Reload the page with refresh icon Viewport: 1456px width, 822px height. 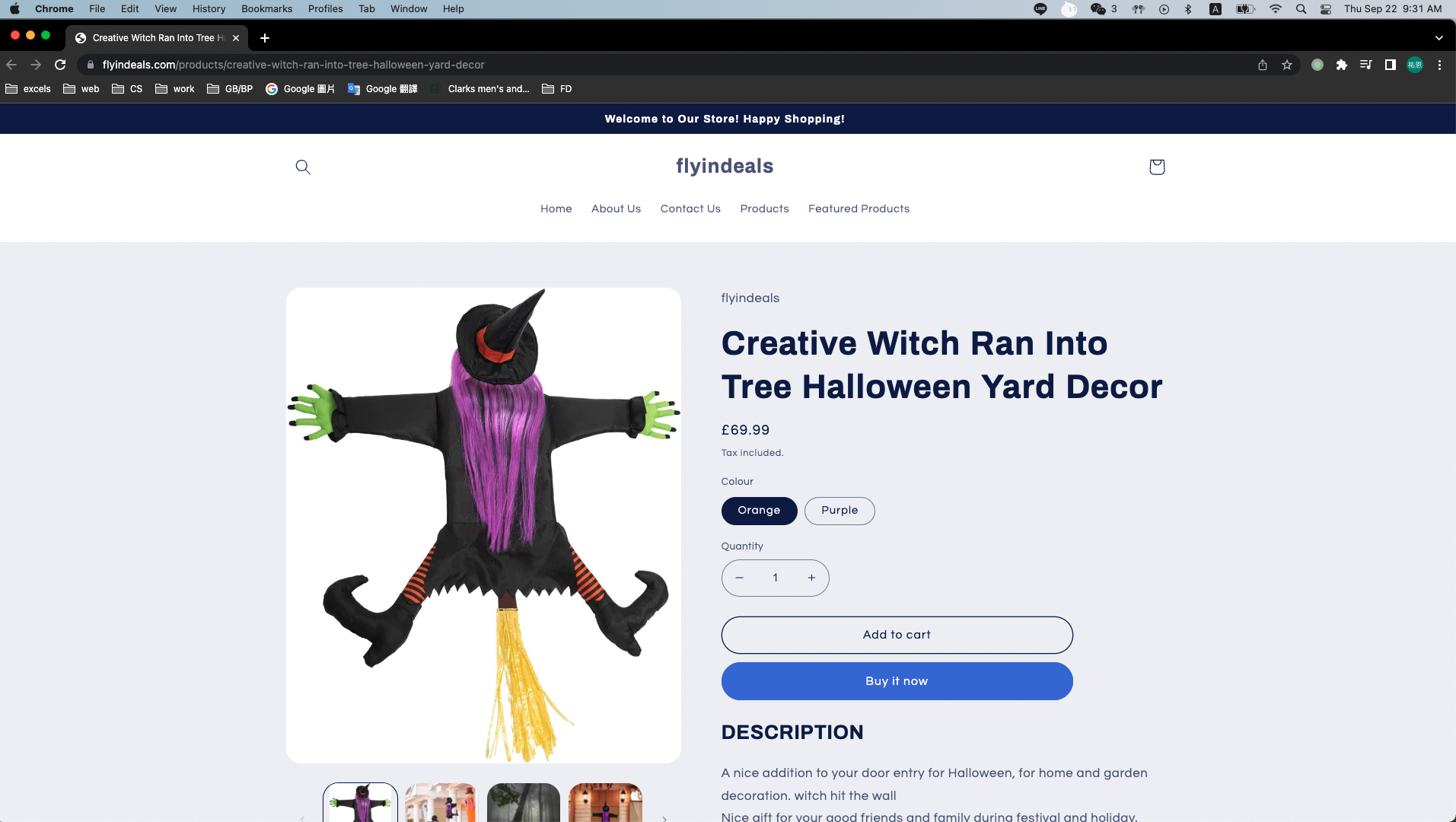tap(60, 65)
